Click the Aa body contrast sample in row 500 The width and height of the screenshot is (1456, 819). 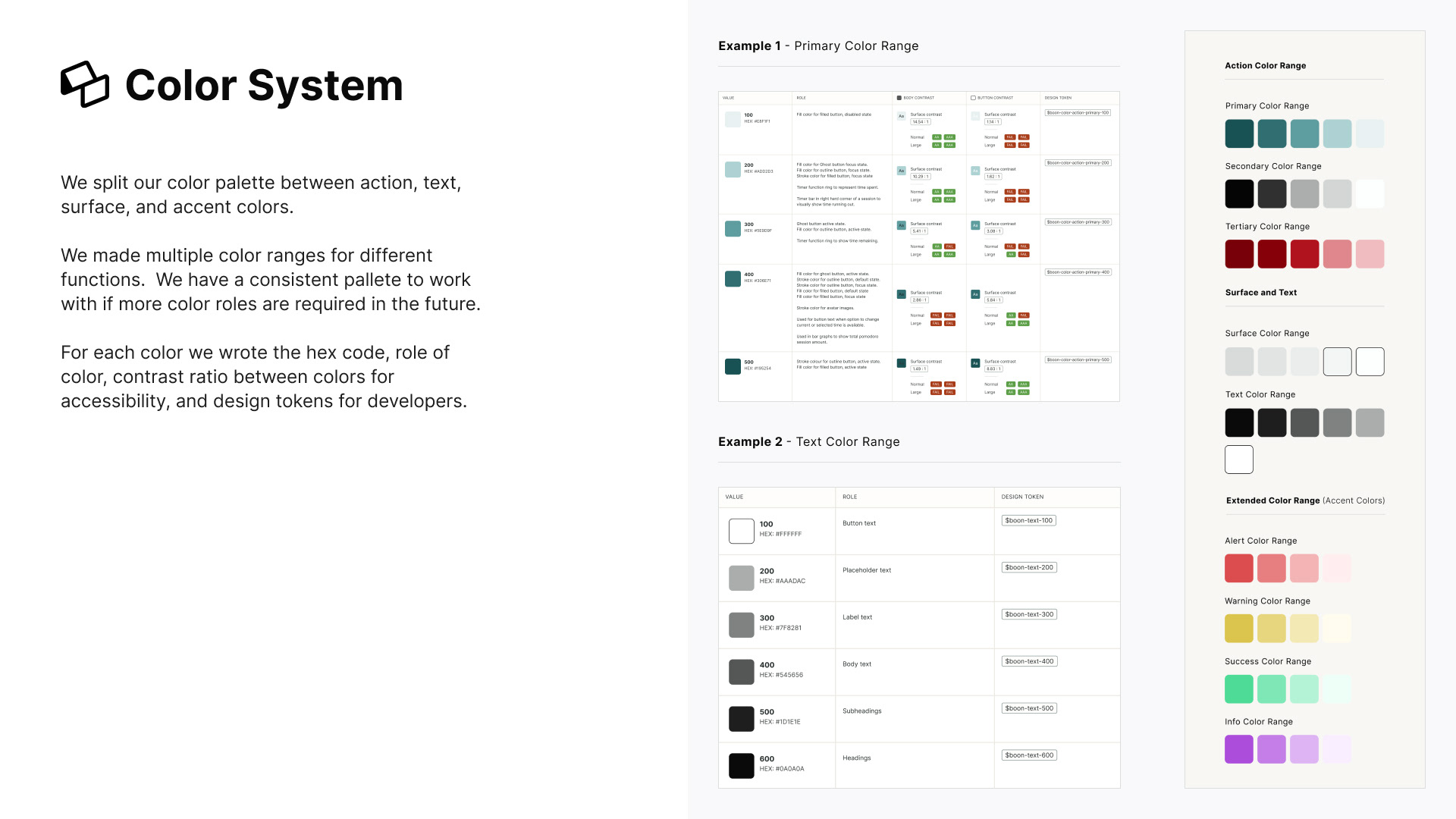pos(901,363)
